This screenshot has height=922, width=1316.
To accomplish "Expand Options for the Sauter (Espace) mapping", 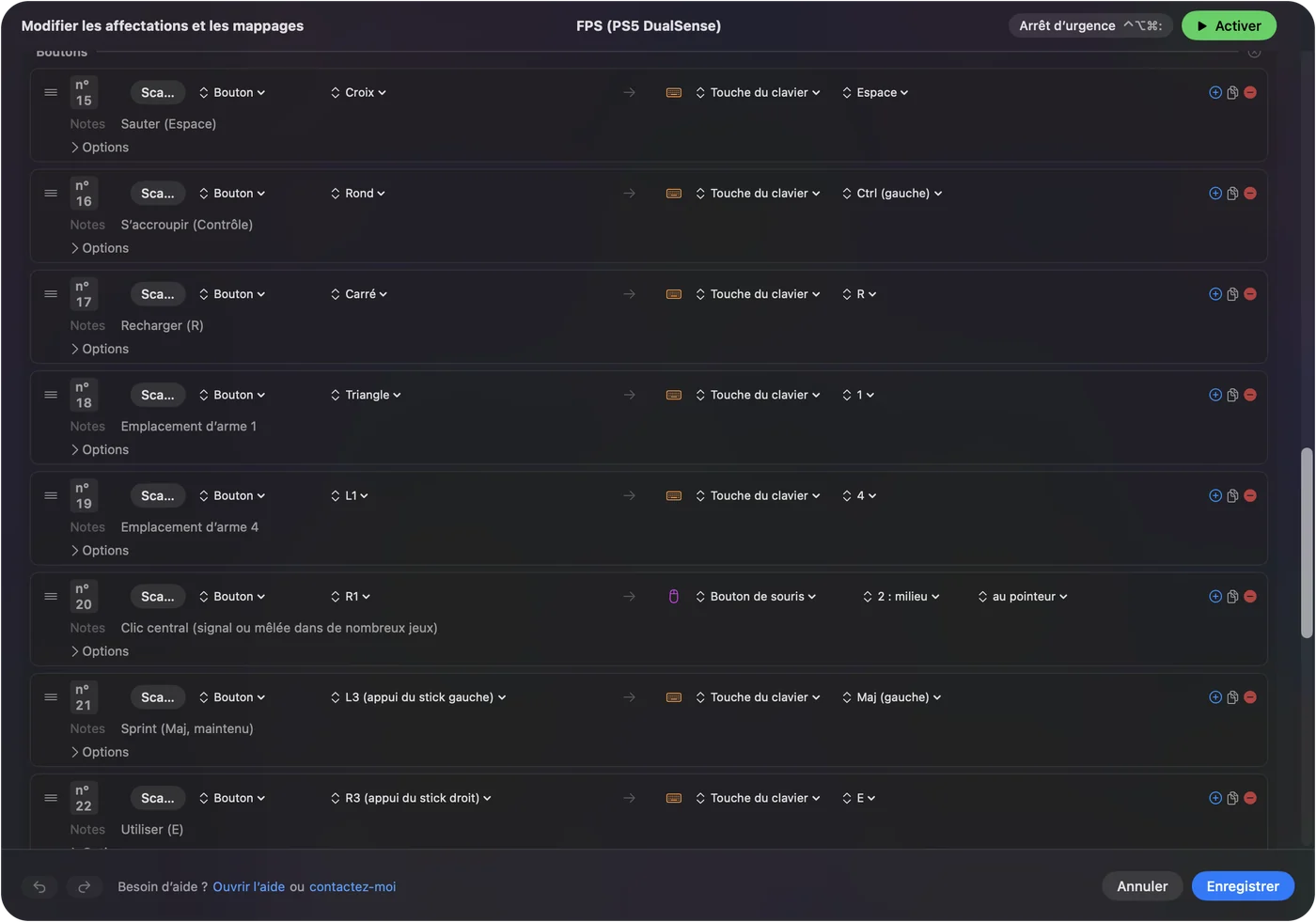I will (x=100, y=148).
